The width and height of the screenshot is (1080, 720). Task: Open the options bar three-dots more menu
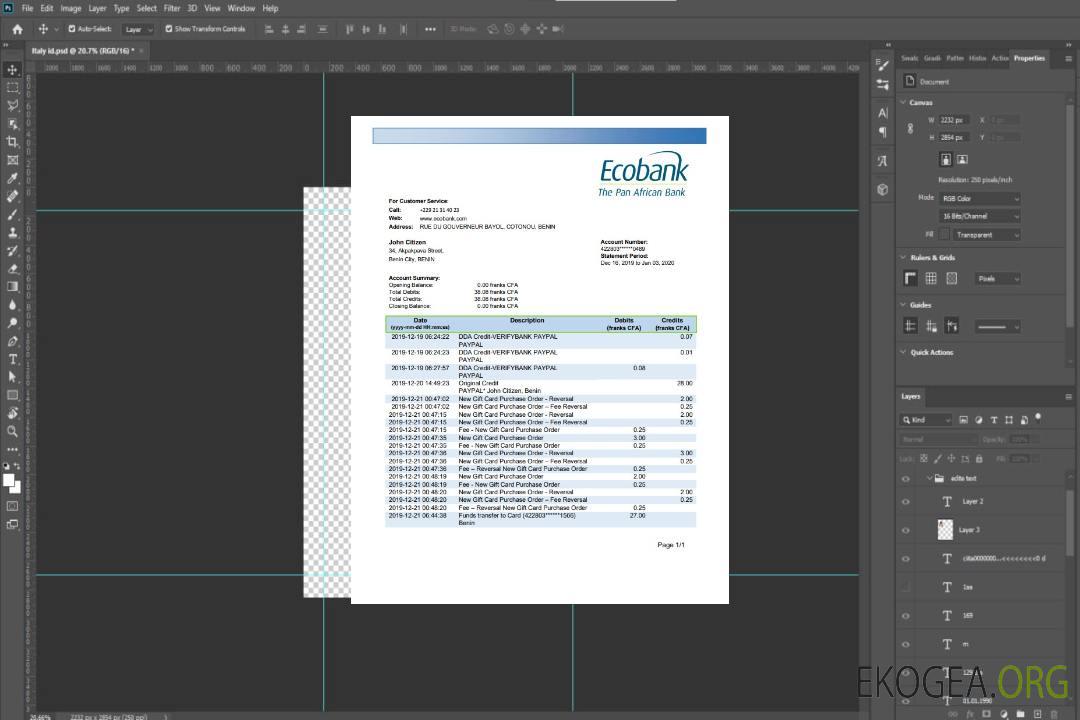pyautogui.click(x=430, y=29)
